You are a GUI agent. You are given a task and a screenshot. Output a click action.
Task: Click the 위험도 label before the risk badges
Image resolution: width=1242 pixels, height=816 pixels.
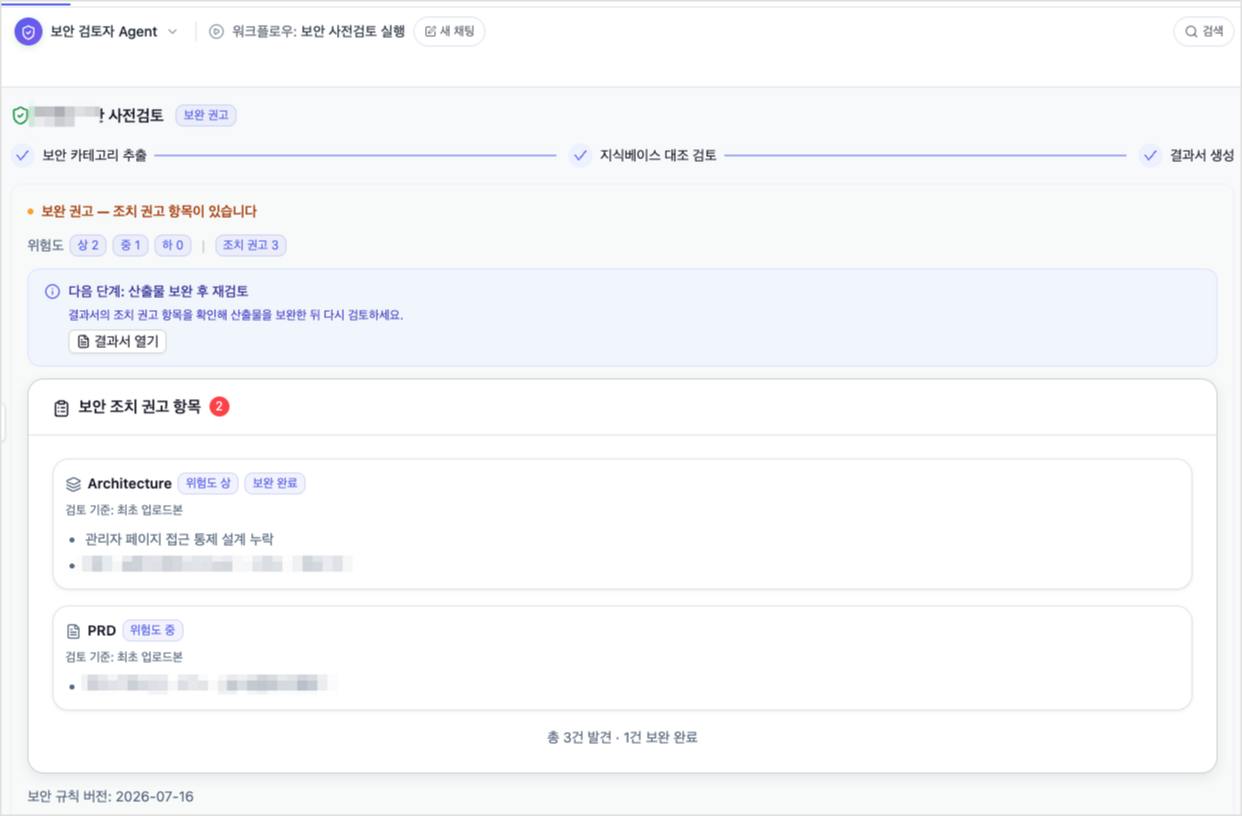[46, 245]
